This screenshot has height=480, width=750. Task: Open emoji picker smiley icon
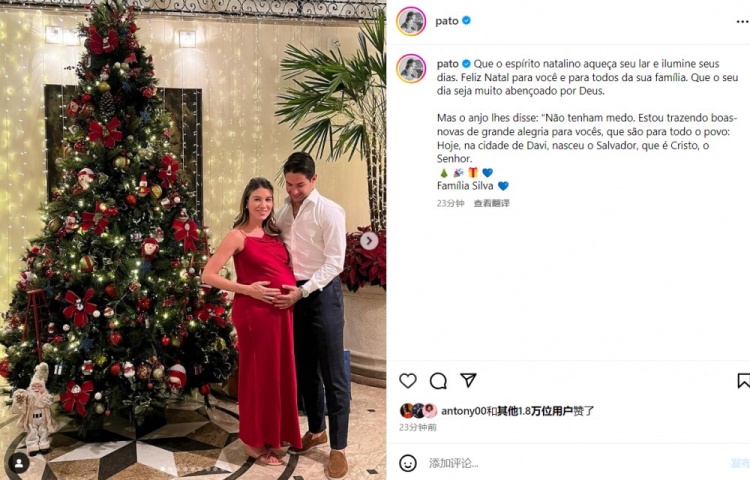pos(408,463)
